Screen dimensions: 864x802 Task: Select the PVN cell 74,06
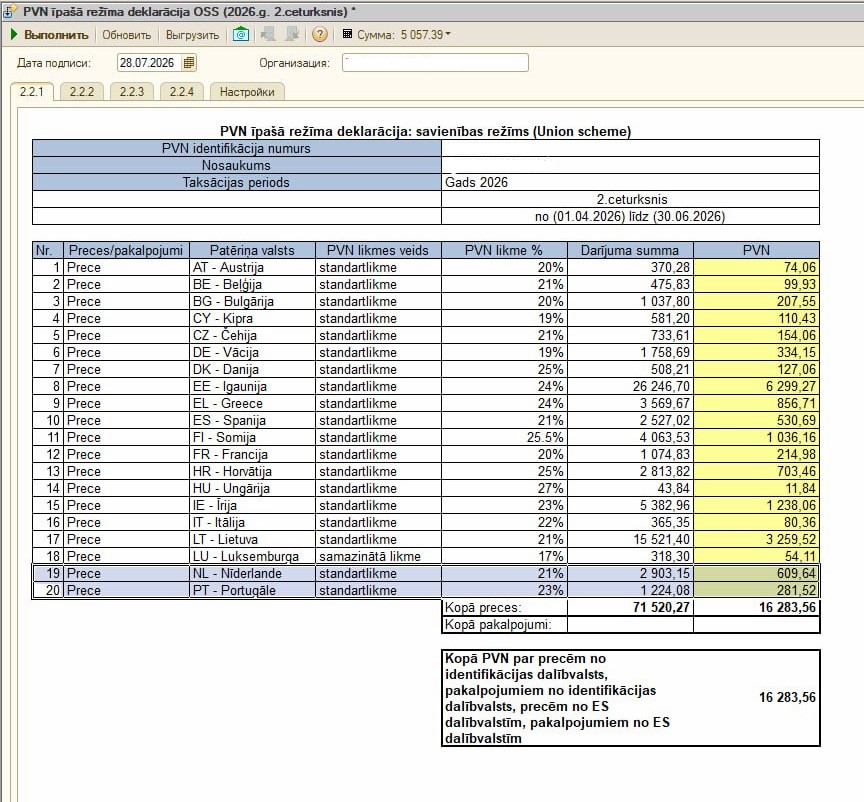tap(757, 267)
